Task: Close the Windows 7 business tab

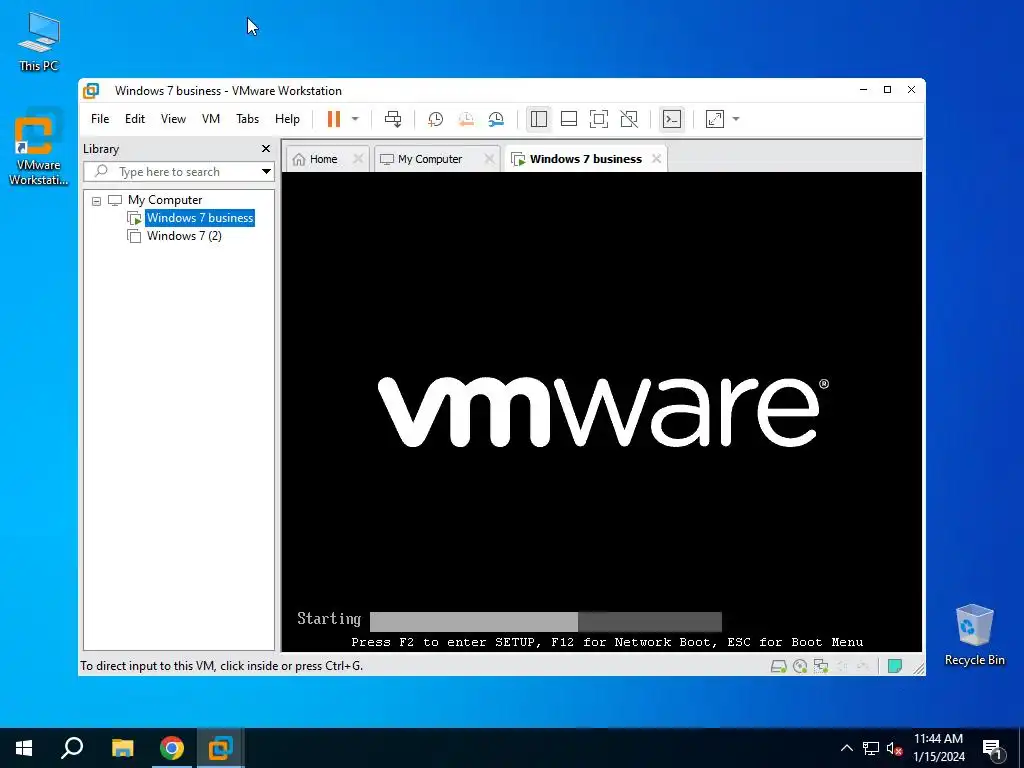Action: tap(656, 159)
